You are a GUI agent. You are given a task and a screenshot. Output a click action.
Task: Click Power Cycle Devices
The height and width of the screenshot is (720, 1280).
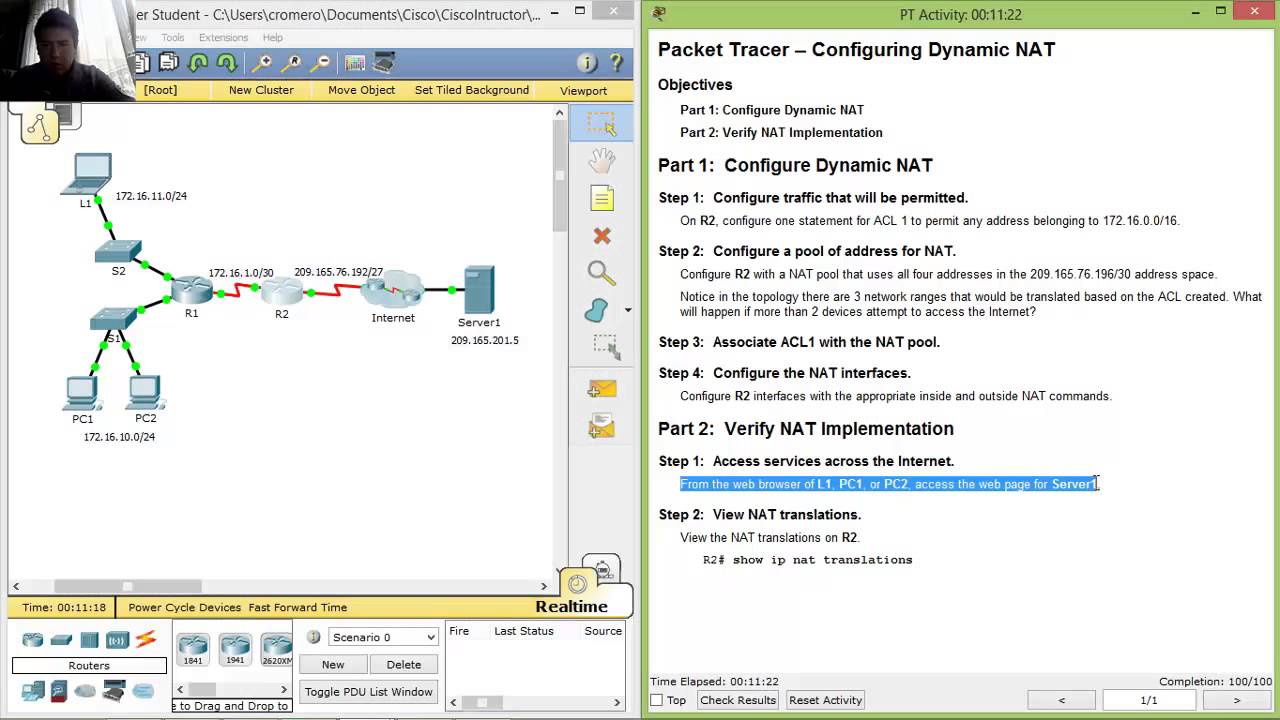185,607
